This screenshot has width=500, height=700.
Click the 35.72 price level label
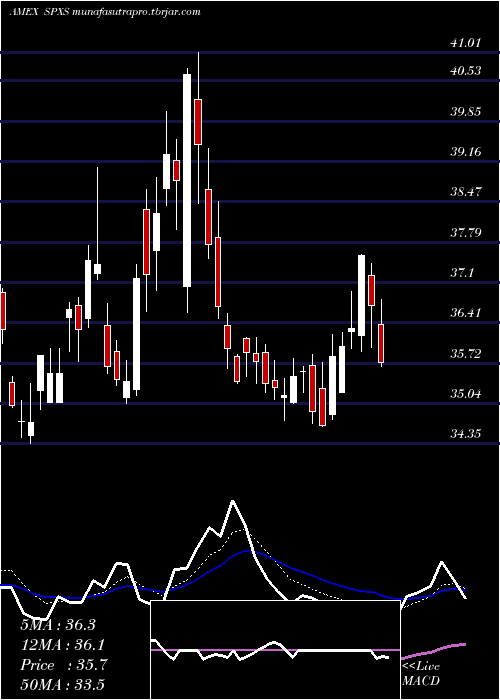pyautogui.click(x=466, y=354)
